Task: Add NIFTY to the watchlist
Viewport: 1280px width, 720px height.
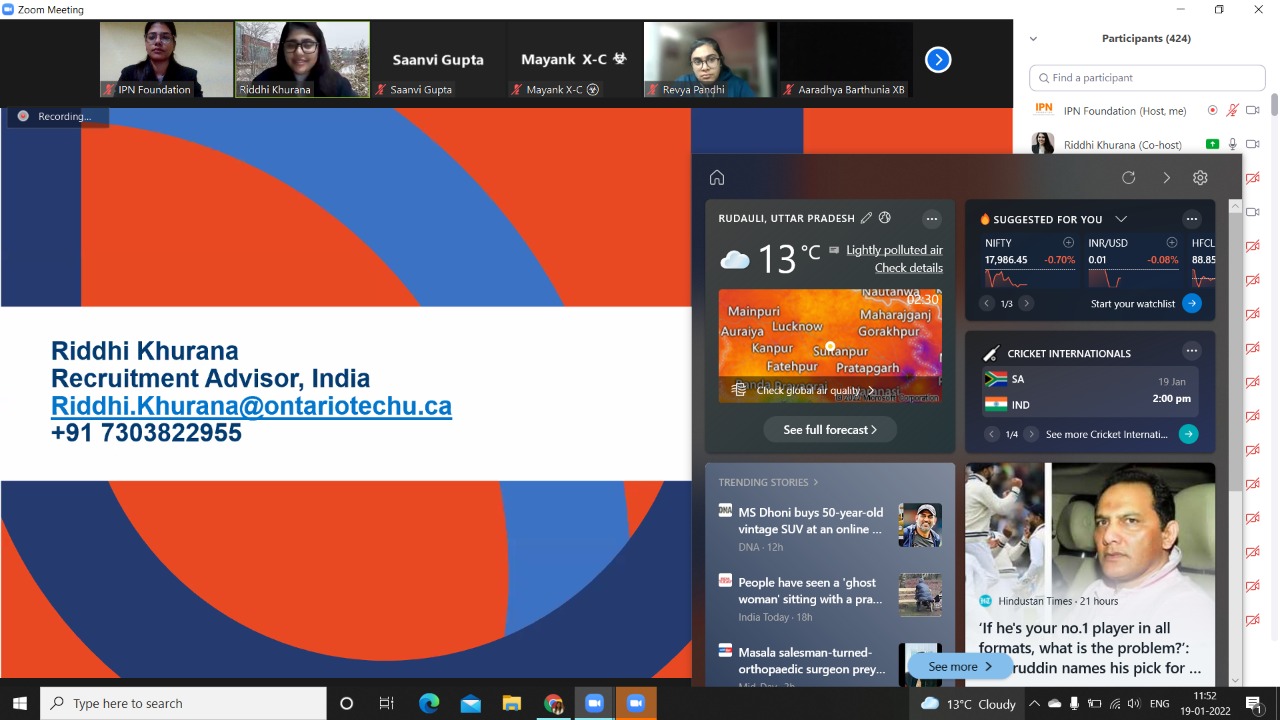Action: click(1068, 243)
